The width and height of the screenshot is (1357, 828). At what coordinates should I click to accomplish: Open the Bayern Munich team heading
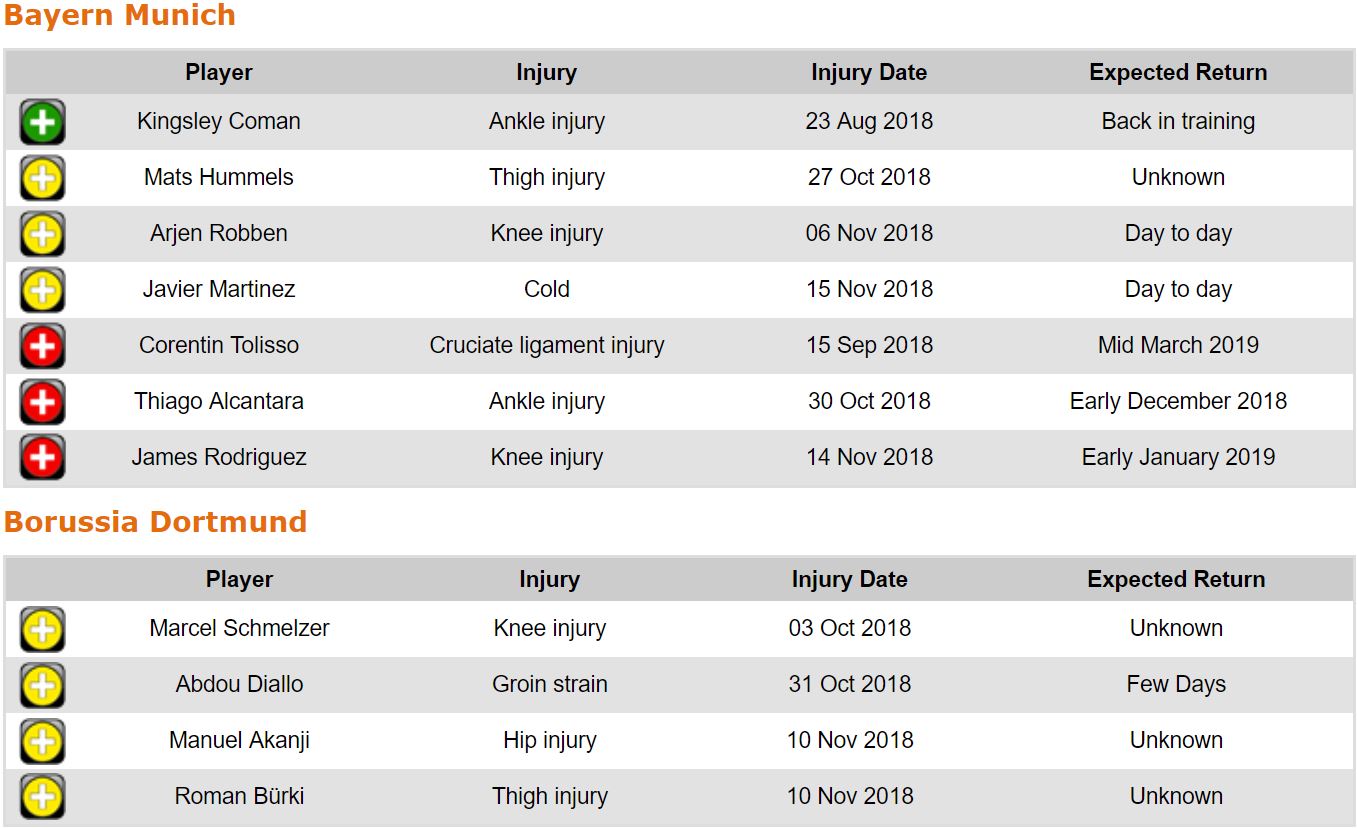pyautogui.click(x=120, y=16)
